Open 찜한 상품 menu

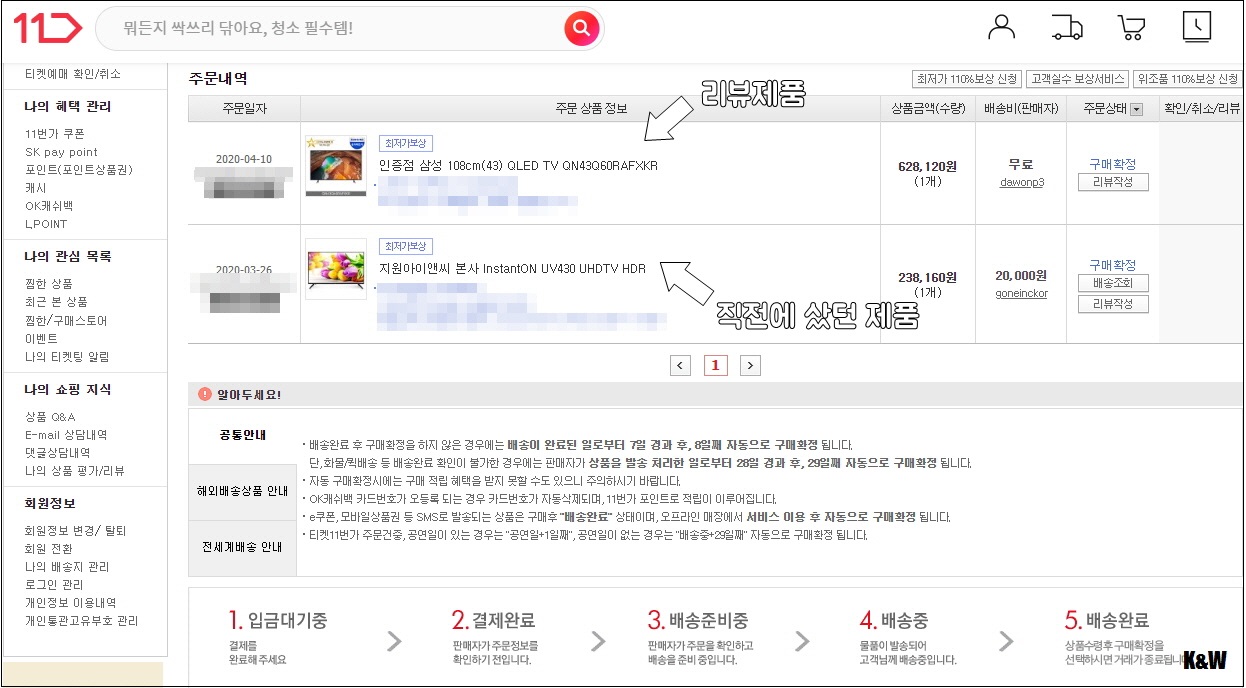coord(49,284)
